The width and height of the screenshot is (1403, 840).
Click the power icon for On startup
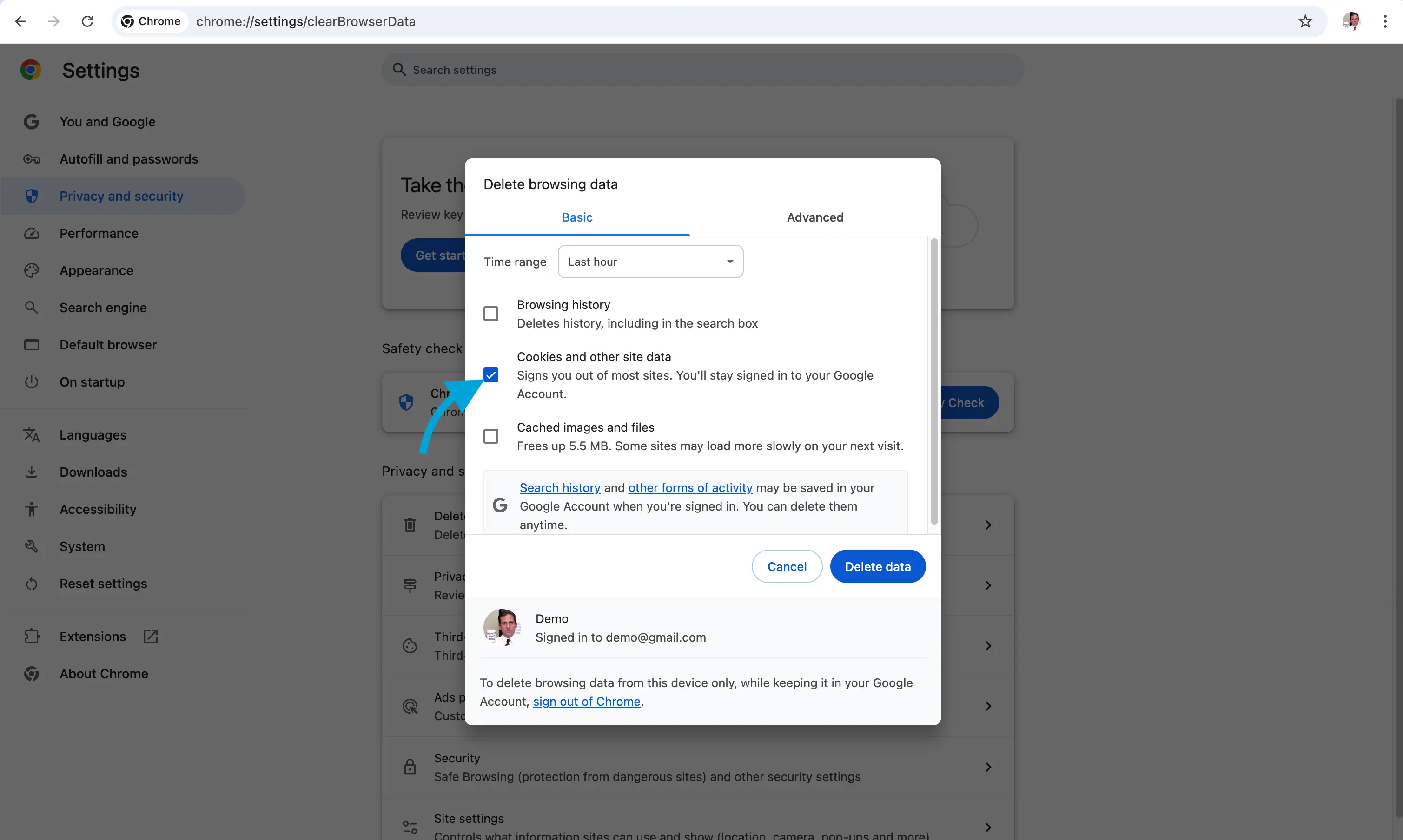(32, 382)
